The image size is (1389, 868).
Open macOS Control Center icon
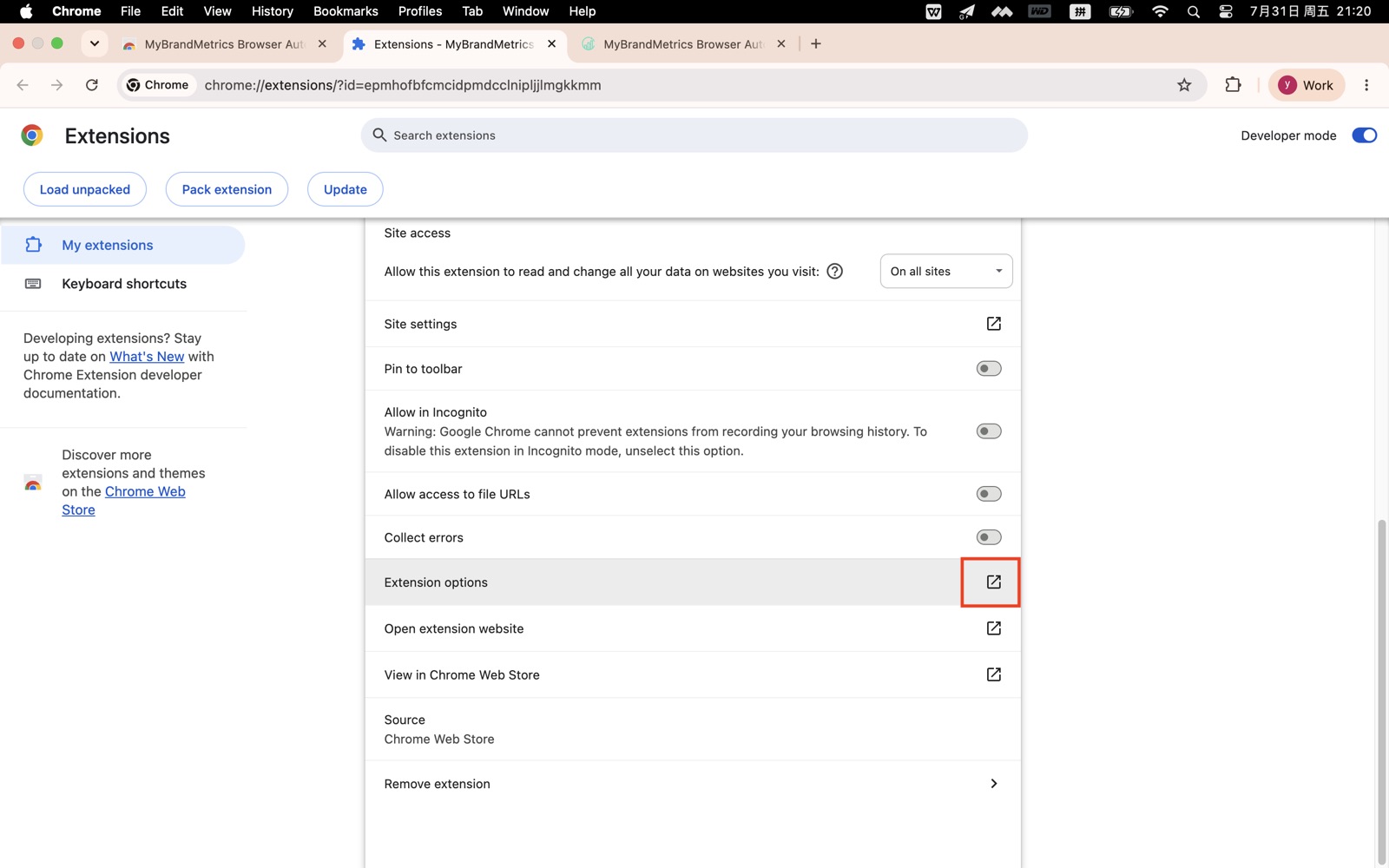1225,11
